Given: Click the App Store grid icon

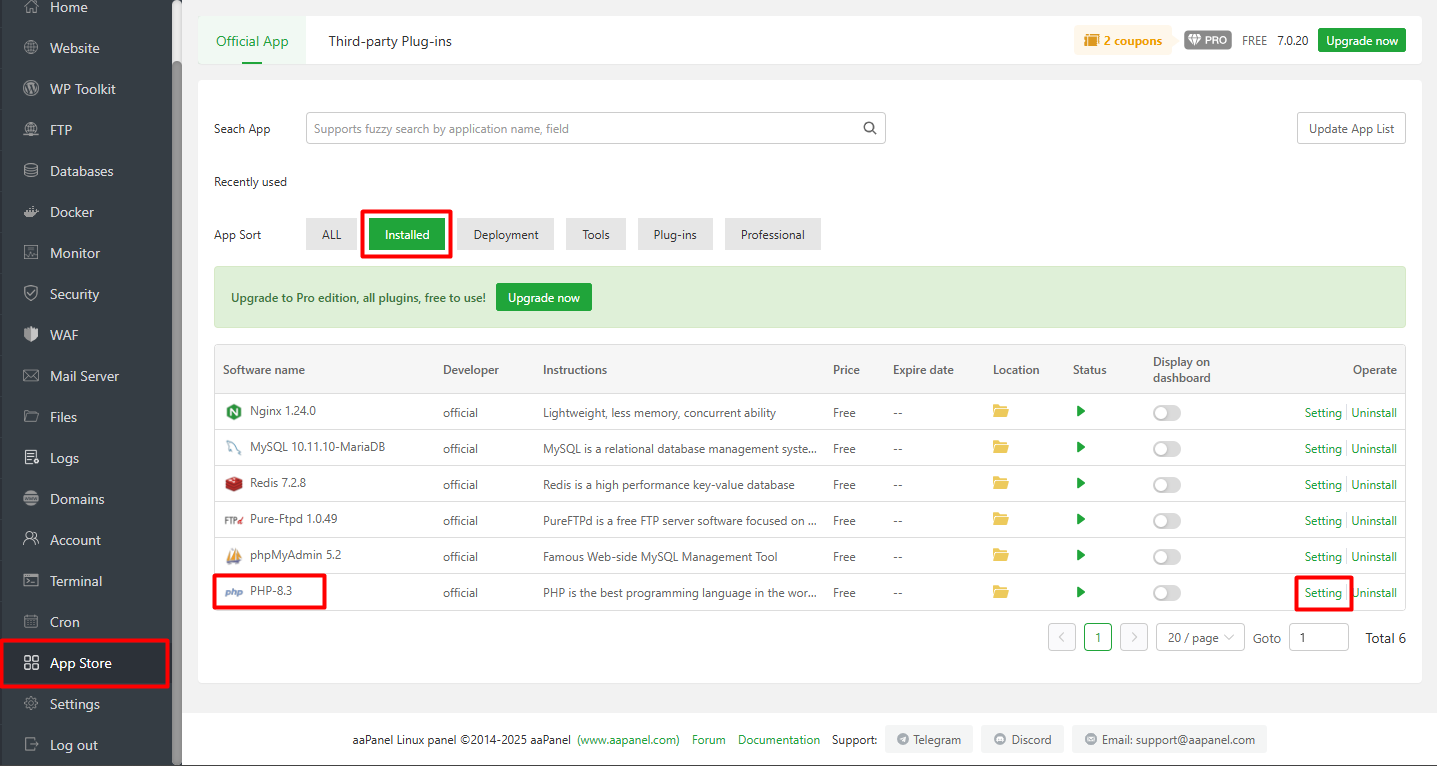Looking at the screenshot, I should tap(31, 663).
